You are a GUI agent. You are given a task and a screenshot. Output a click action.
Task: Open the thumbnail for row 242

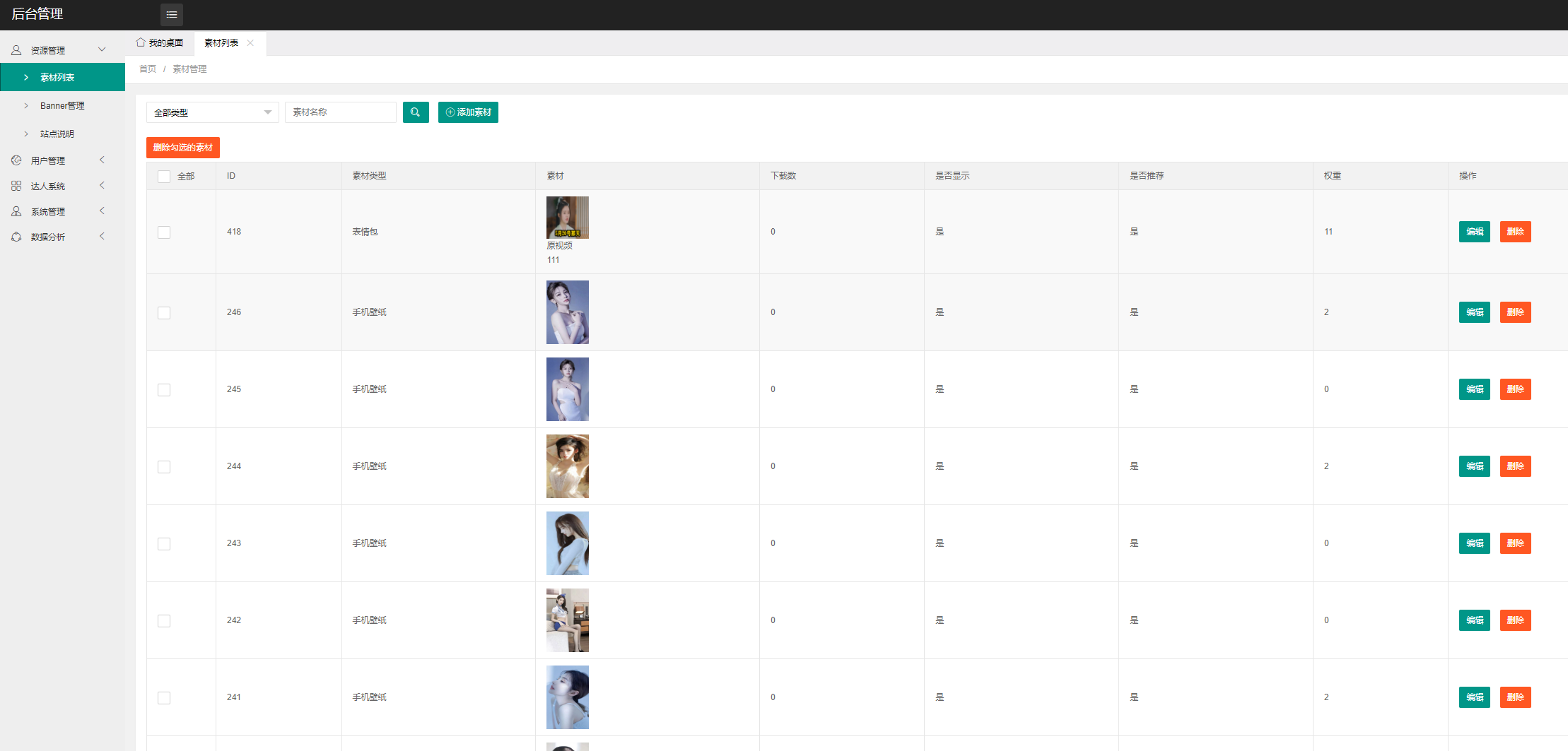coord(568,620)
